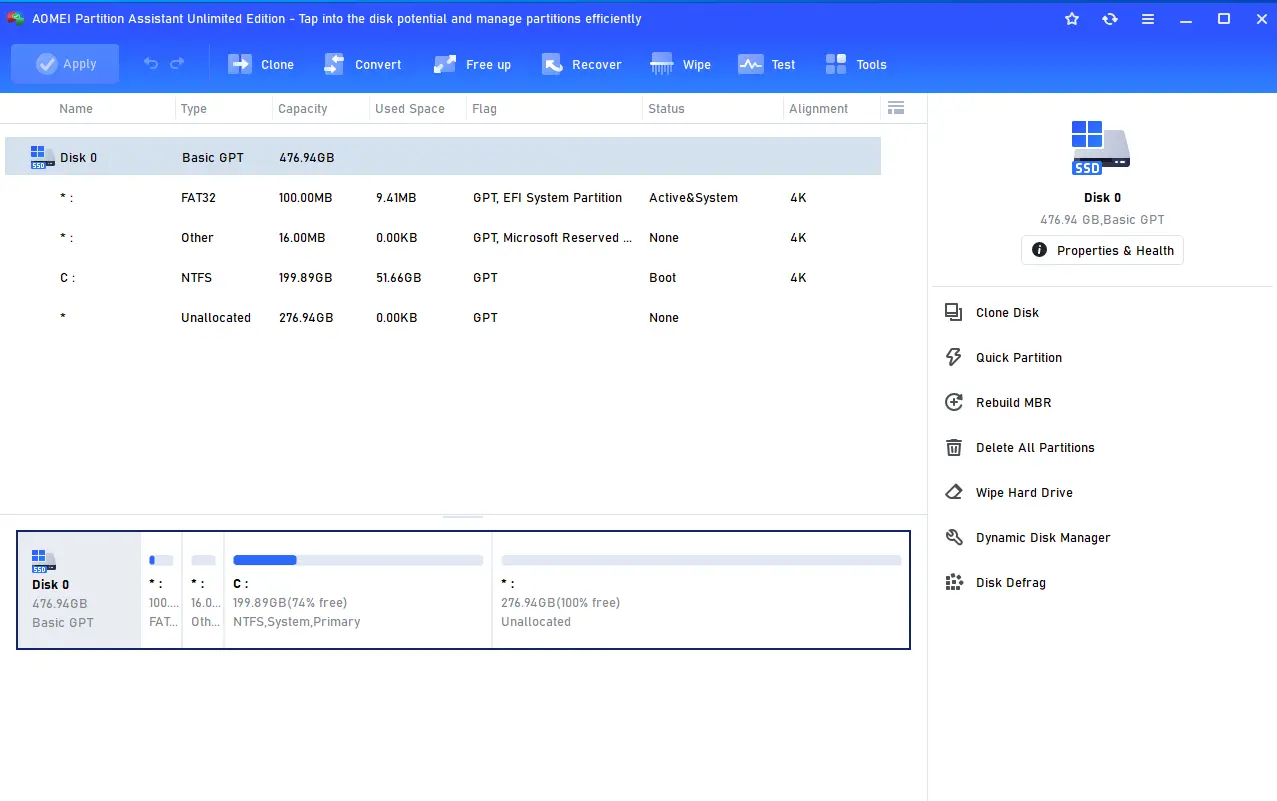Click the Disk Defrag icon
The image size is (1277, 801).
point(954,582)
